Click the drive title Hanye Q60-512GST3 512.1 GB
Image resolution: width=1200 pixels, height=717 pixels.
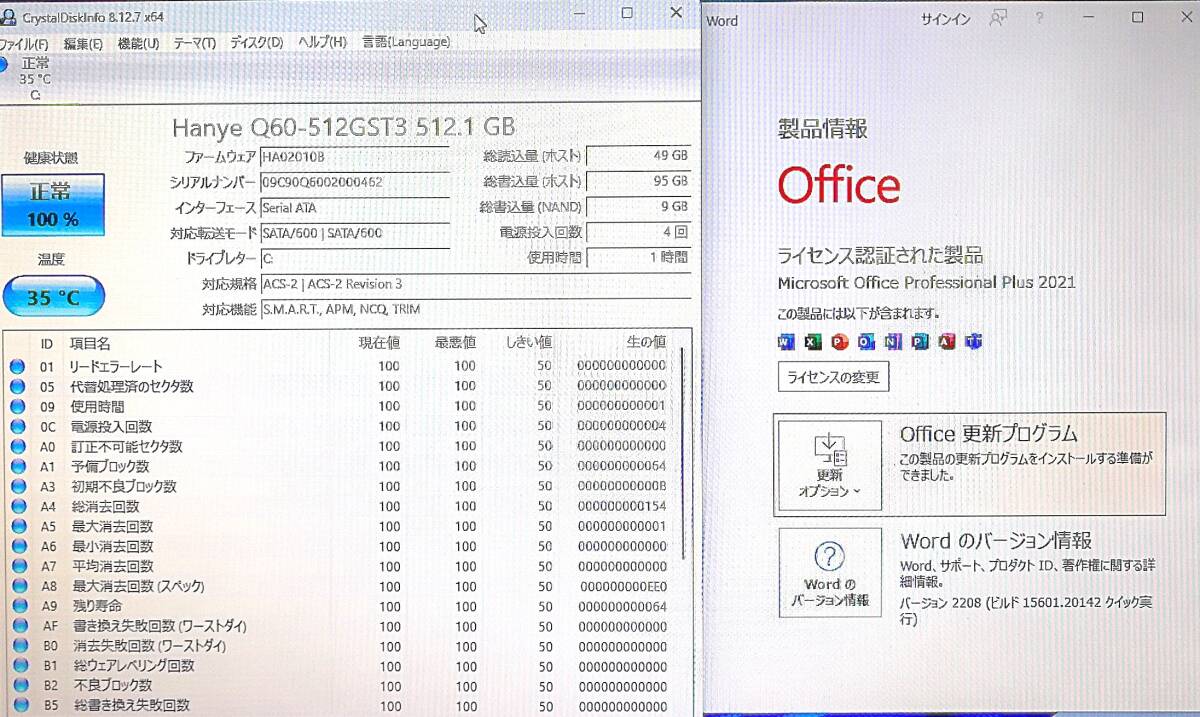344,127
